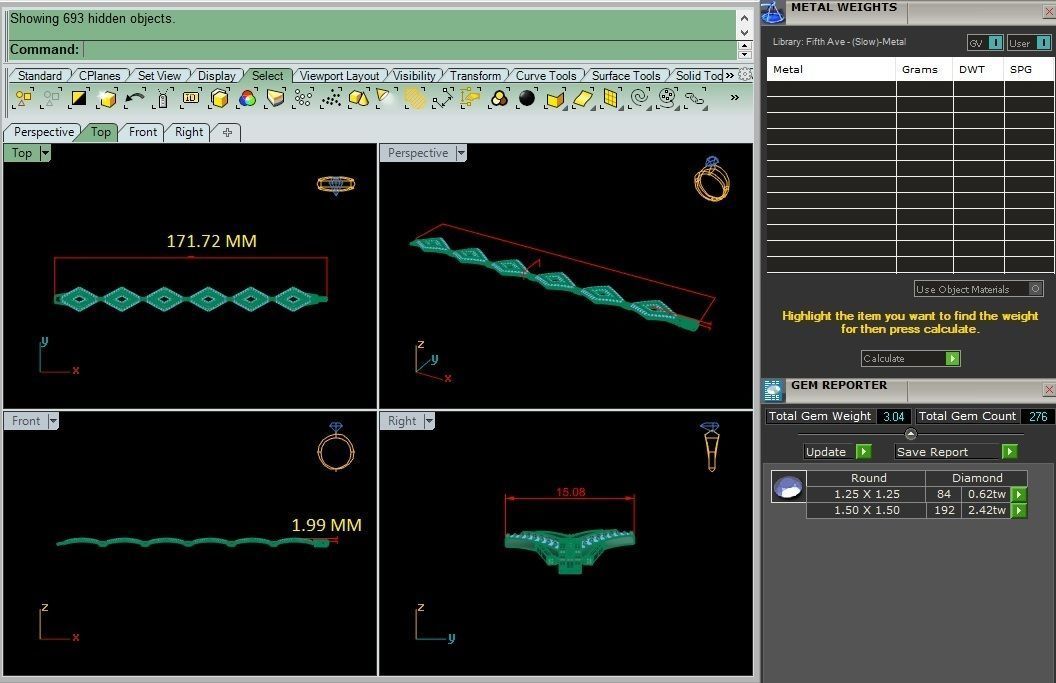This screenshot has height=683, width=1056.
Task: Click the Select Hatches icon
Action: (415, 99)
